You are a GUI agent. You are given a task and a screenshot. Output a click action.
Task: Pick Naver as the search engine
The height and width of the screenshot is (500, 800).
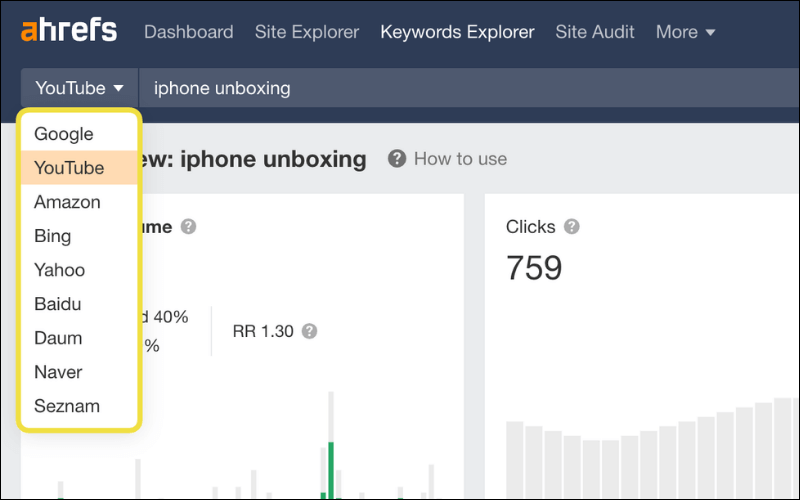[58, 372]
